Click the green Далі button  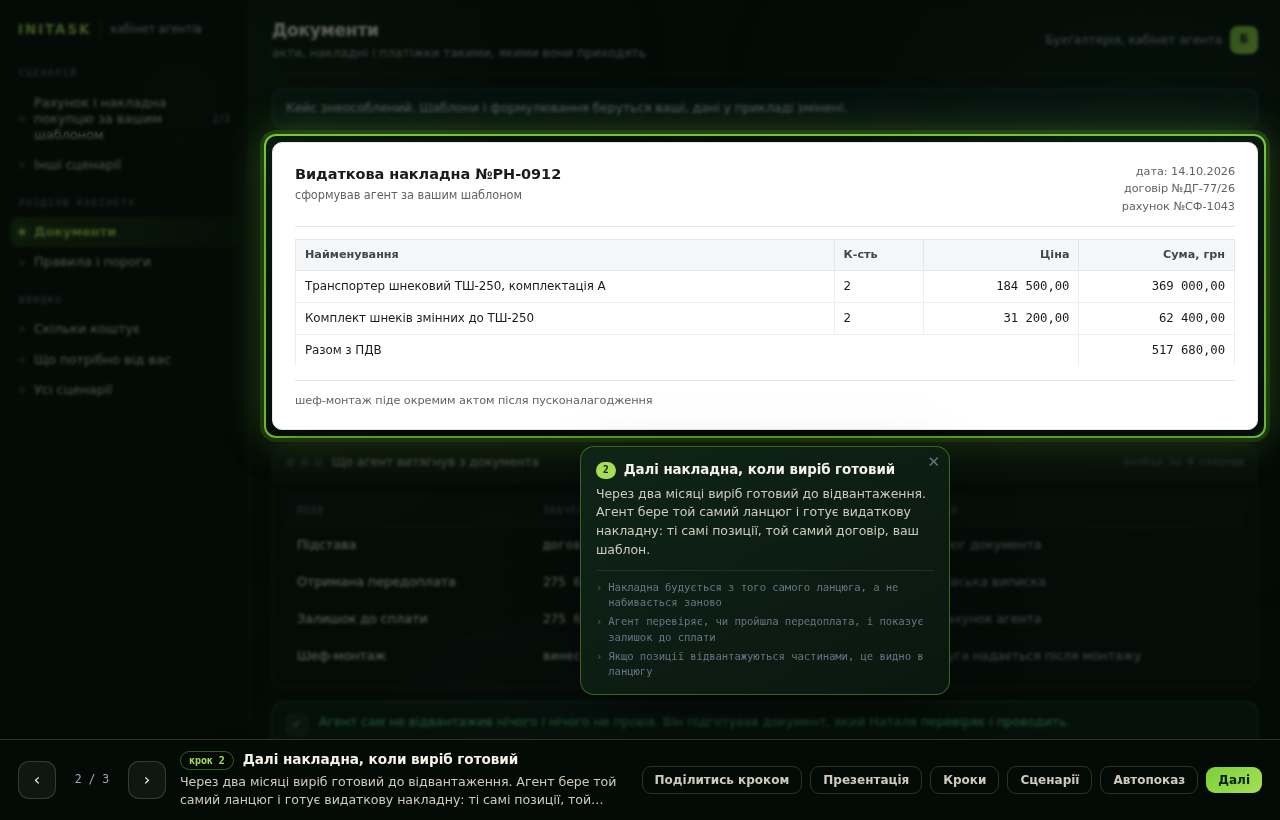point(1234,780)
